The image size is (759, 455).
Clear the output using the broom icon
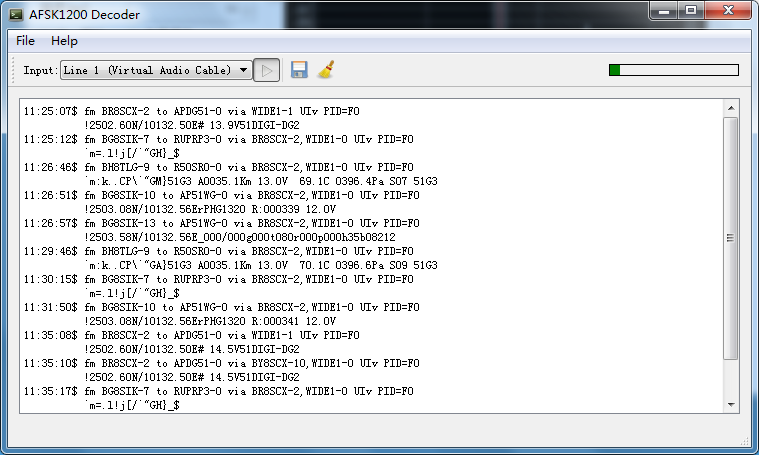coord(325,70)
